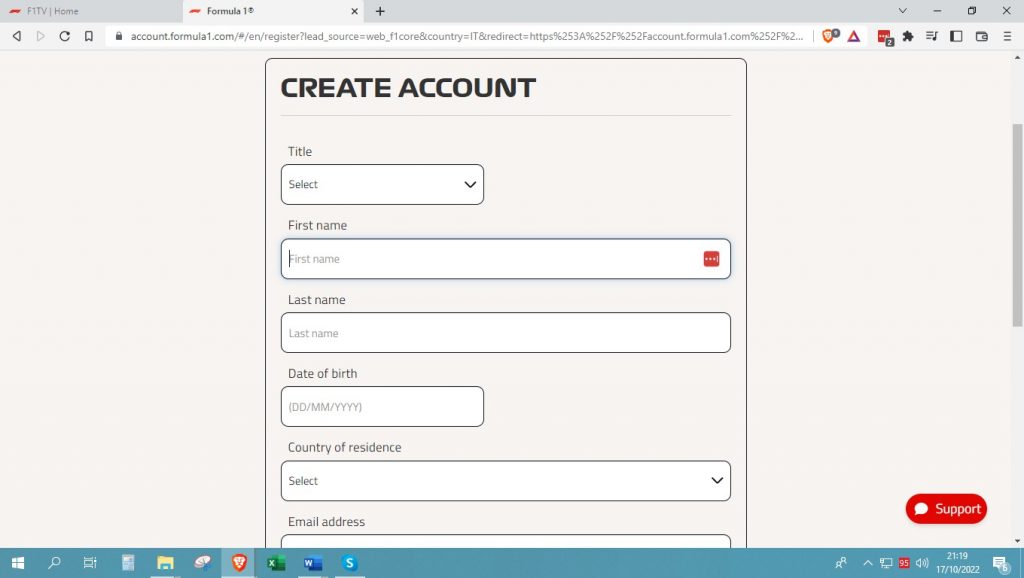Open the Title Select dropdown
1024x578 pixels.
[382, 184]
